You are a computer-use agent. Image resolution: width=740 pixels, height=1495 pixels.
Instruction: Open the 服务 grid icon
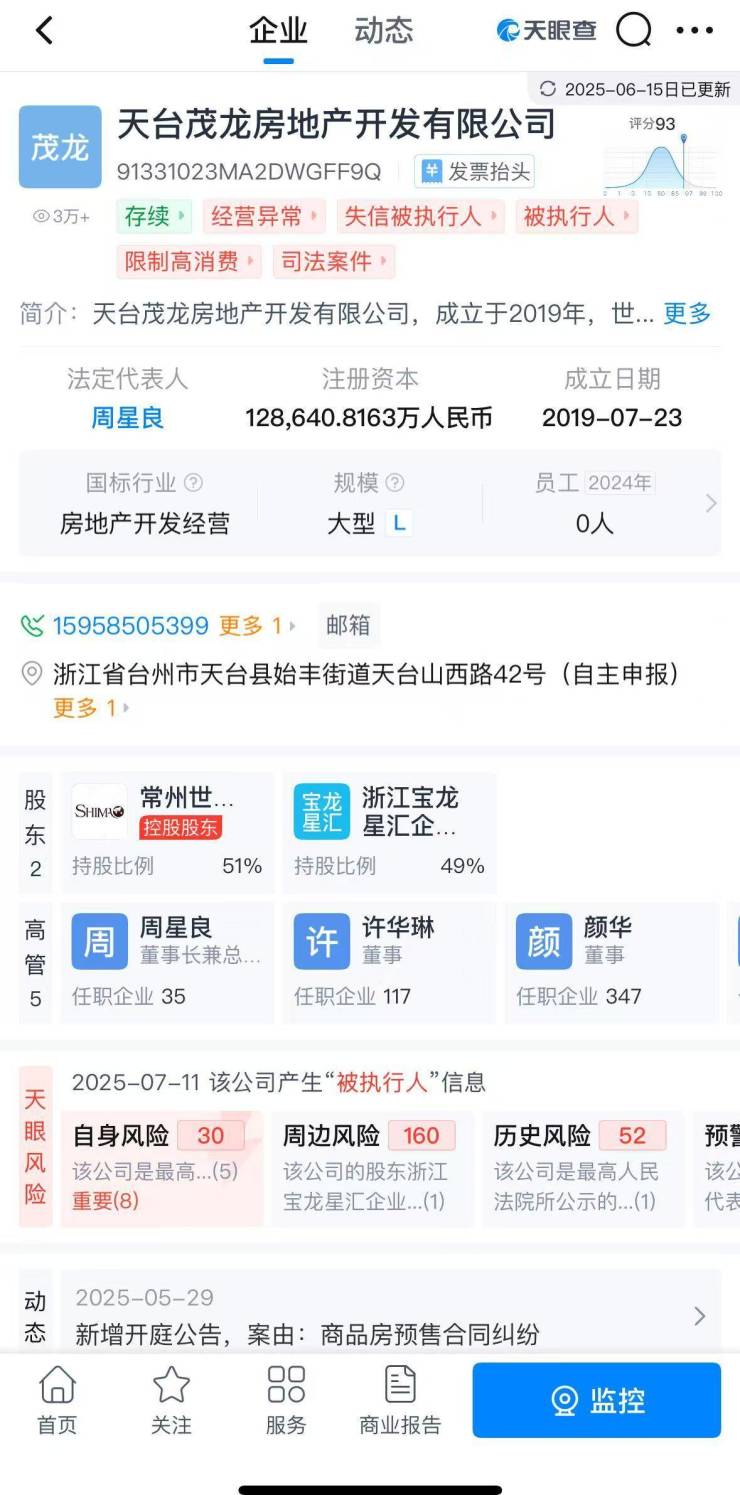[x=286, y=1400]
